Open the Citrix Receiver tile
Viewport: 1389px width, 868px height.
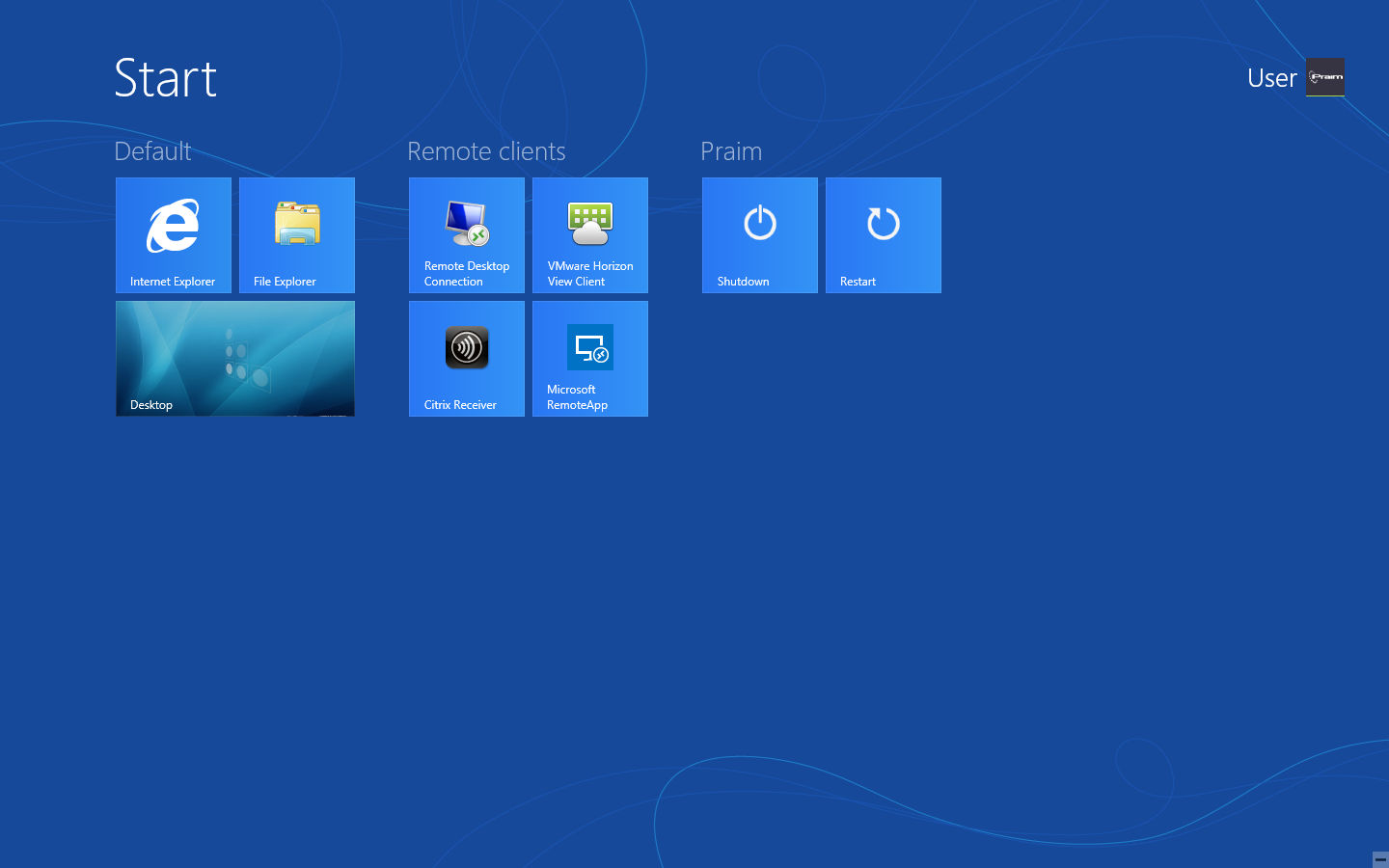click(467, 359)
